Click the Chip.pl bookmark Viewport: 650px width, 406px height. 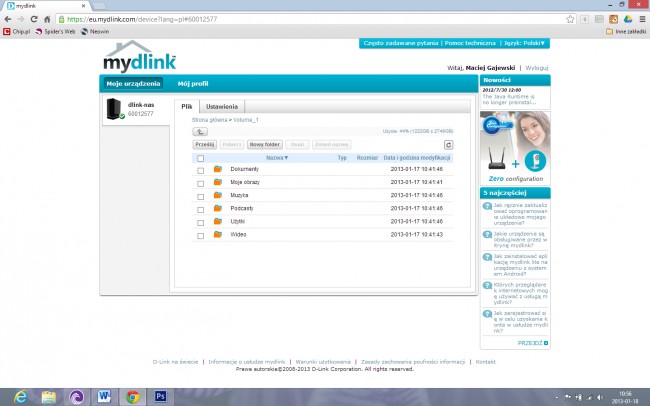[x=17, y=32]
